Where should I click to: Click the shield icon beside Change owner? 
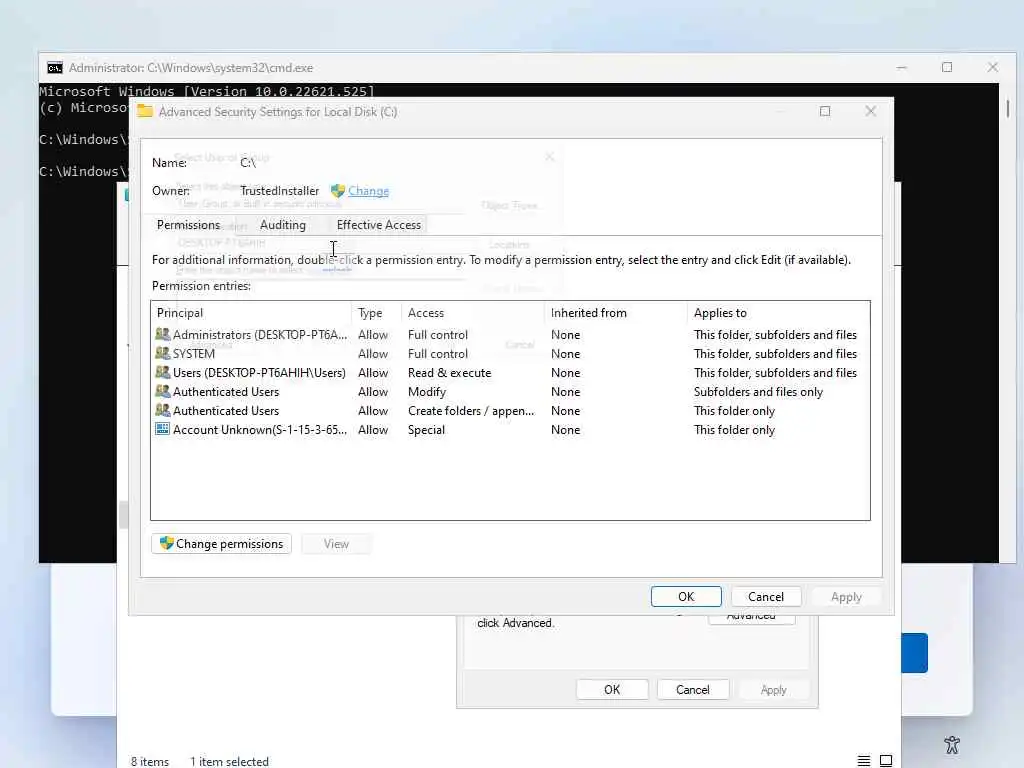[x=338, y=191]
